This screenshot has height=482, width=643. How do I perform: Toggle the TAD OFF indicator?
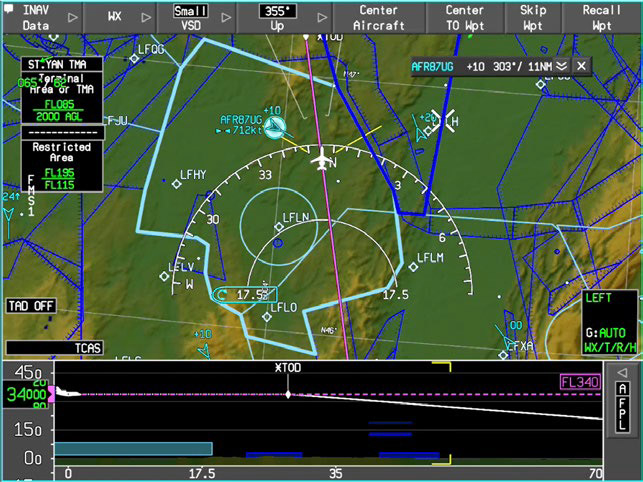30,305
